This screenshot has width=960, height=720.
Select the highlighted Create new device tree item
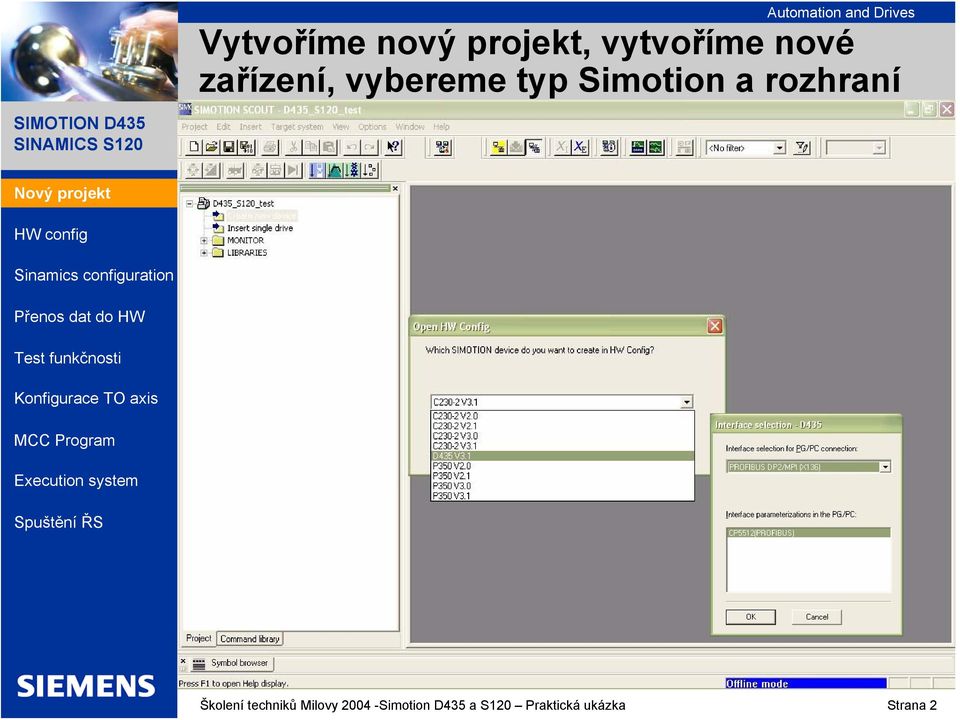(x=261, y=216)
